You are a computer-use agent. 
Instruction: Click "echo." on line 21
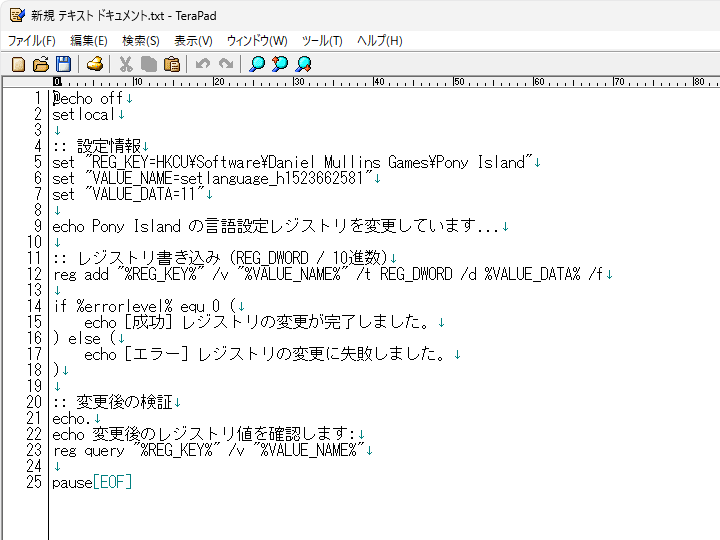[72, 418]
